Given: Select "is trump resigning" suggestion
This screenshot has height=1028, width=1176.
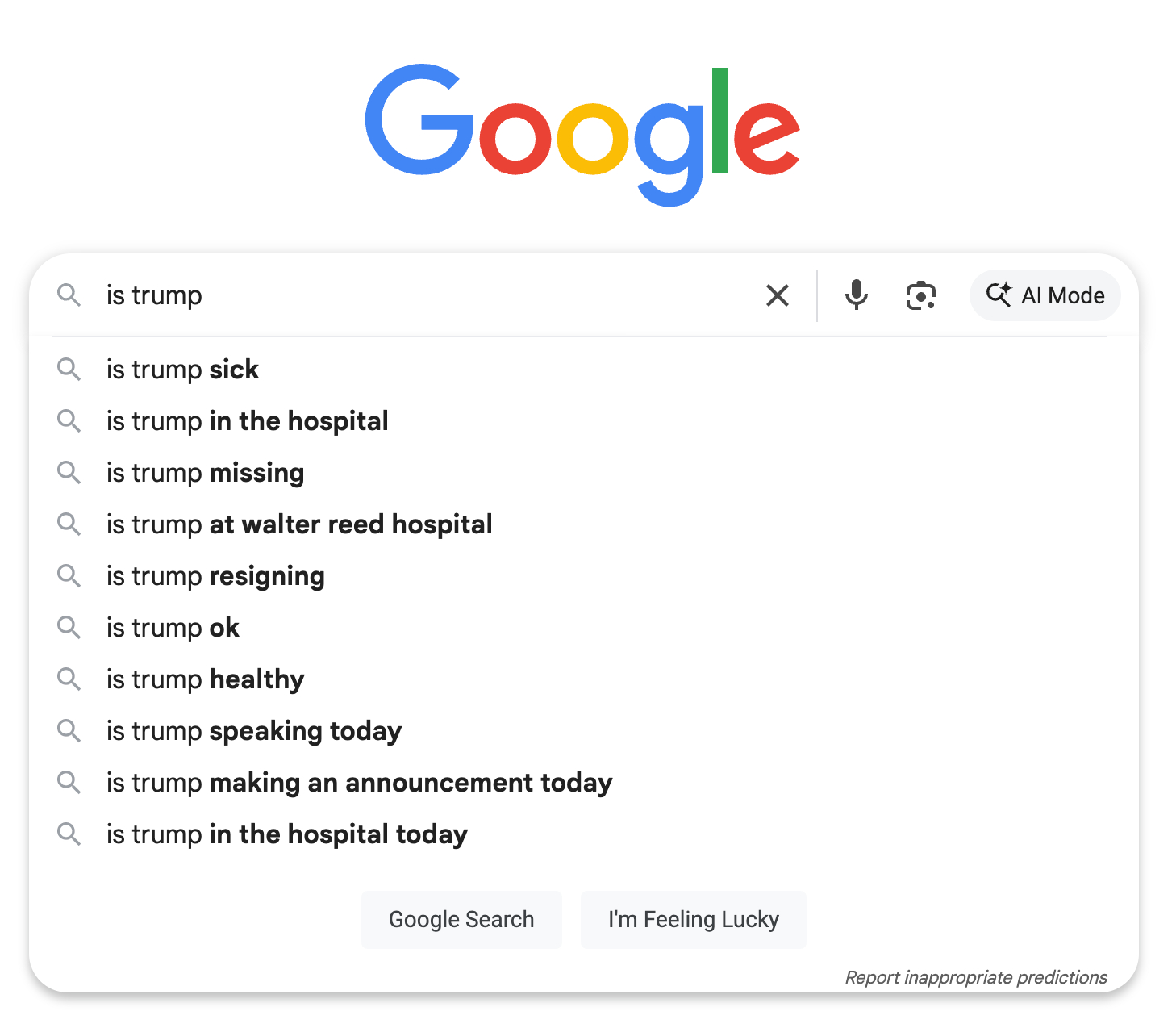Looking at the screenshot, I should click(x=215, y=576).
